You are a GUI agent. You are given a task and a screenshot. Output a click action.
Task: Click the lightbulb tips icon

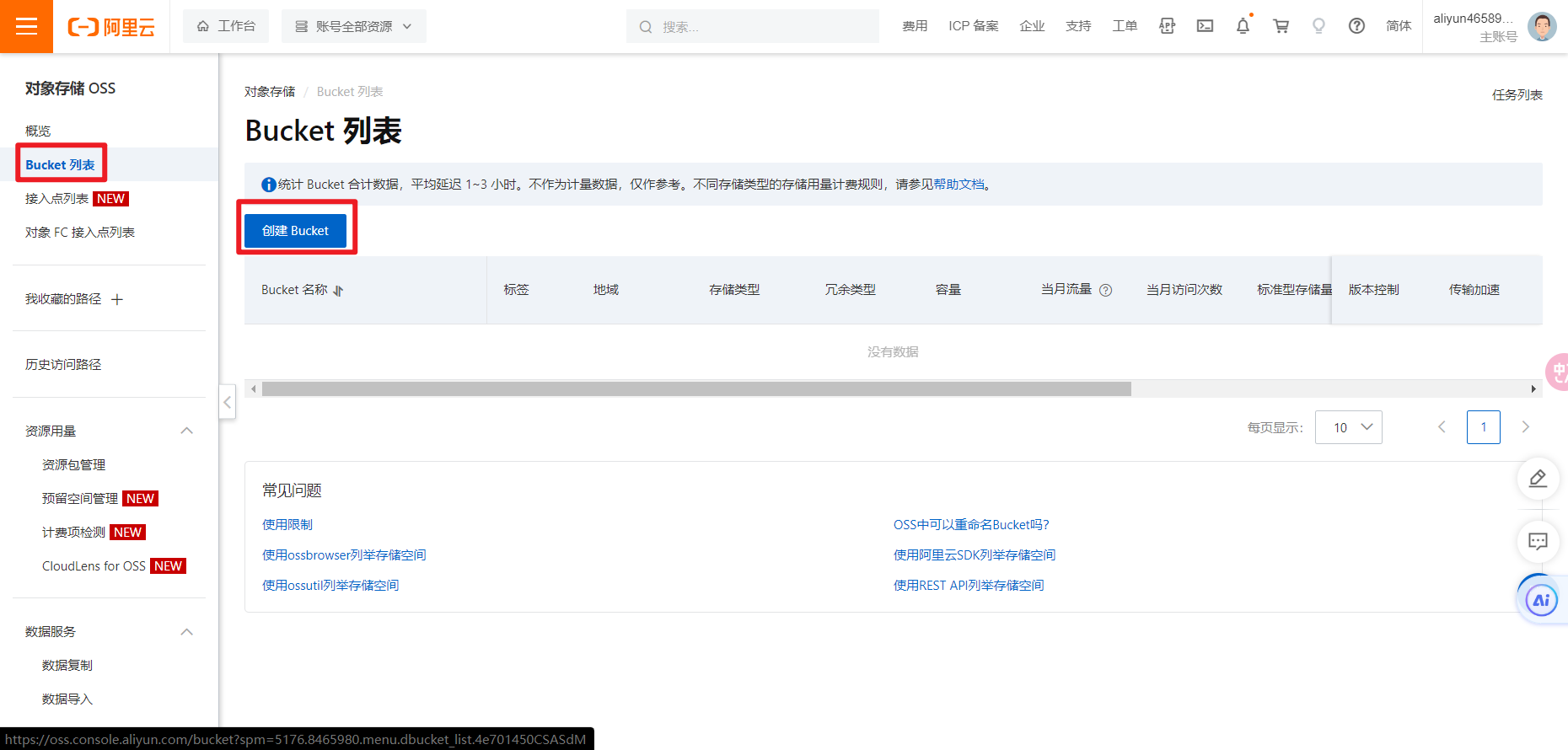1318,26
